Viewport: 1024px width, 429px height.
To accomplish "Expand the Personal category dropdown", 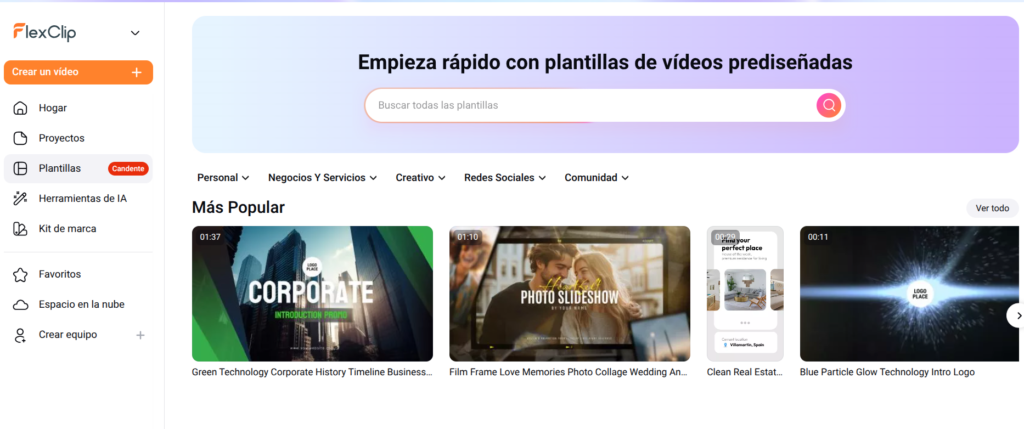I will [x=223, y=178].
